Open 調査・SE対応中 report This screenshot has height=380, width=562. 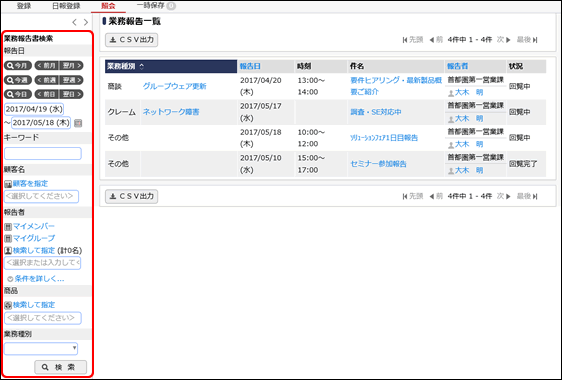pos(376,112)
